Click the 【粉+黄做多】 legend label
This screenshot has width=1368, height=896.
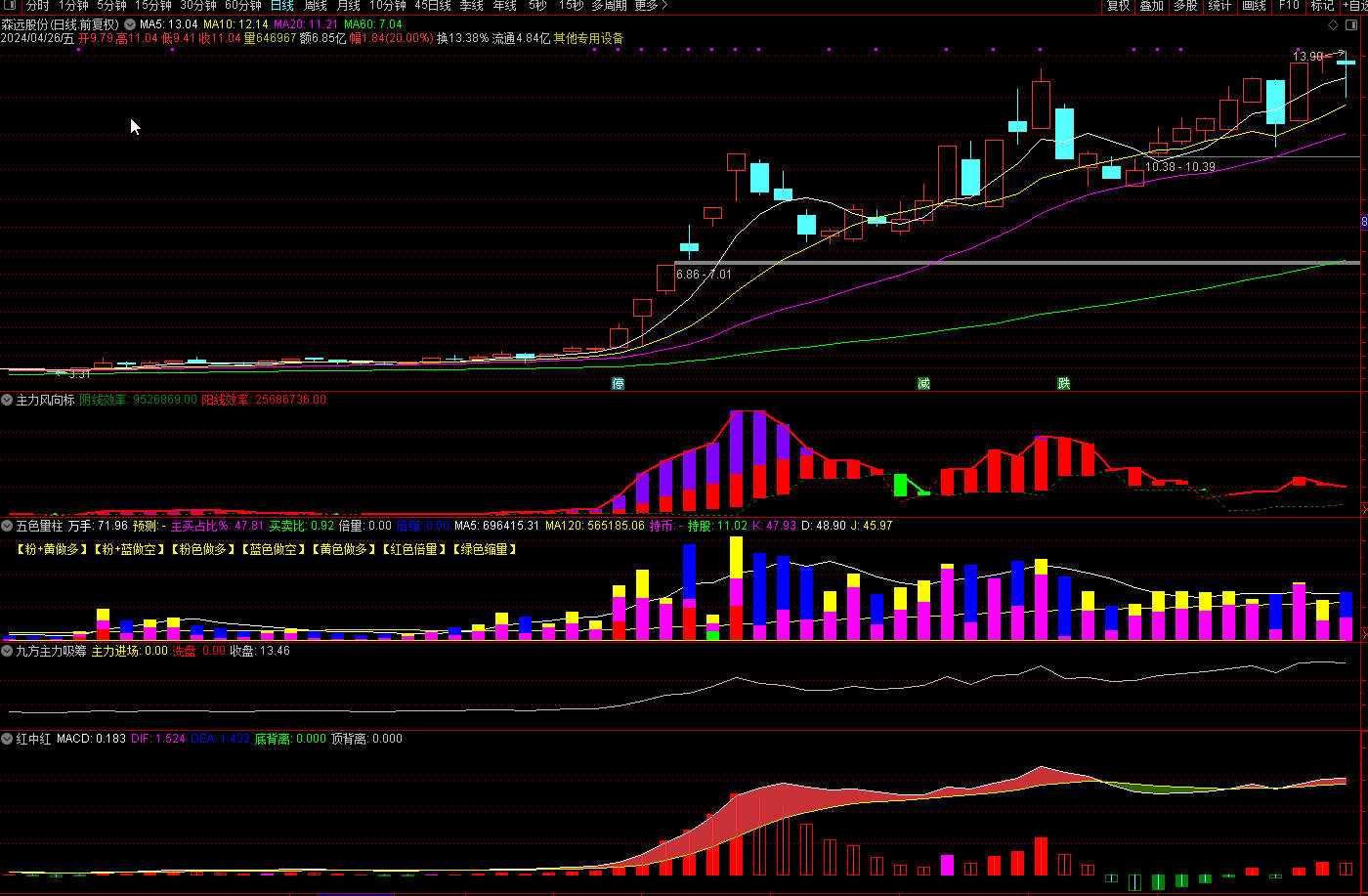pyautogui.click(x=52, y=550)
